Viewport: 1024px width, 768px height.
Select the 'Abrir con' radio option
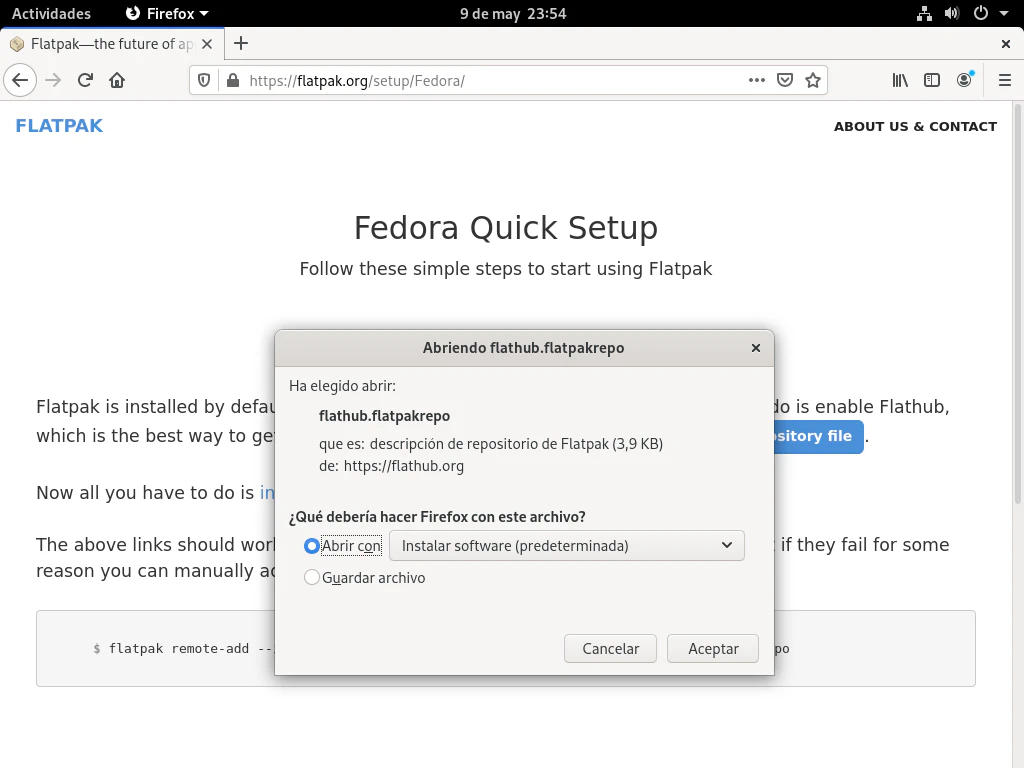pos(312,546)
